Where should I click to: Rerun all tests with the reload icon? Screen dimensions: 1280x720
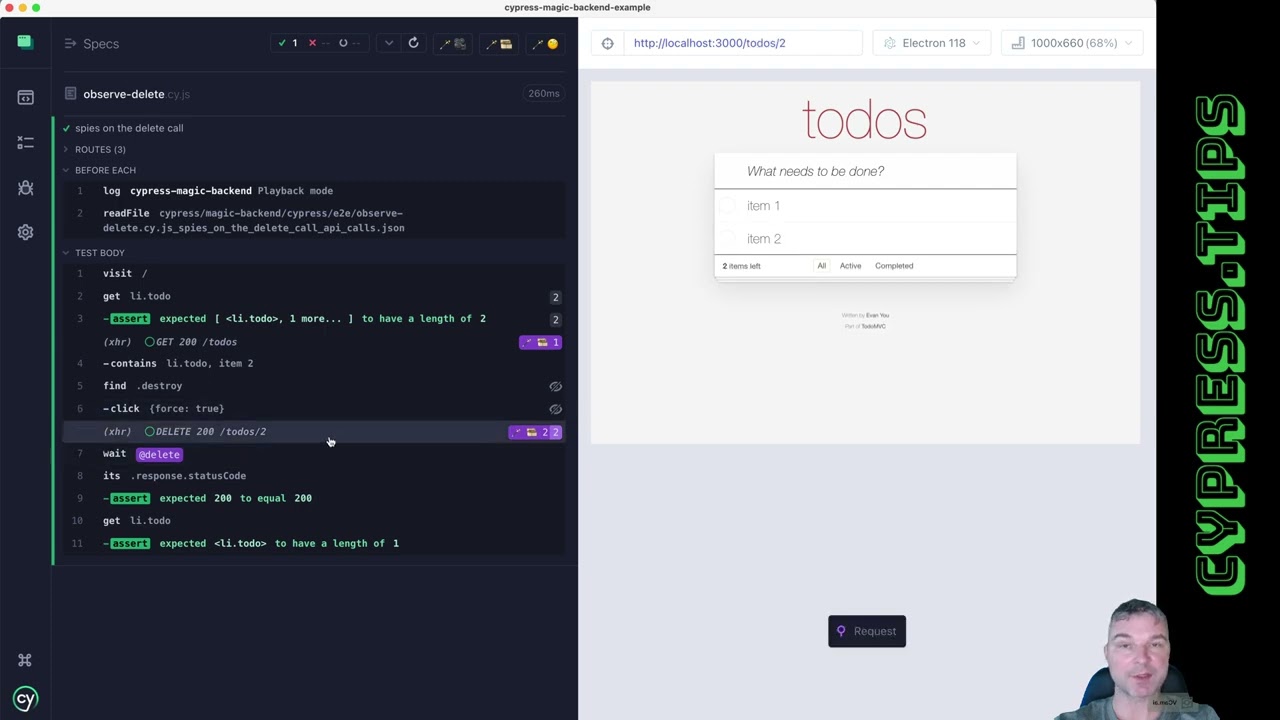(x=413, y=43)
